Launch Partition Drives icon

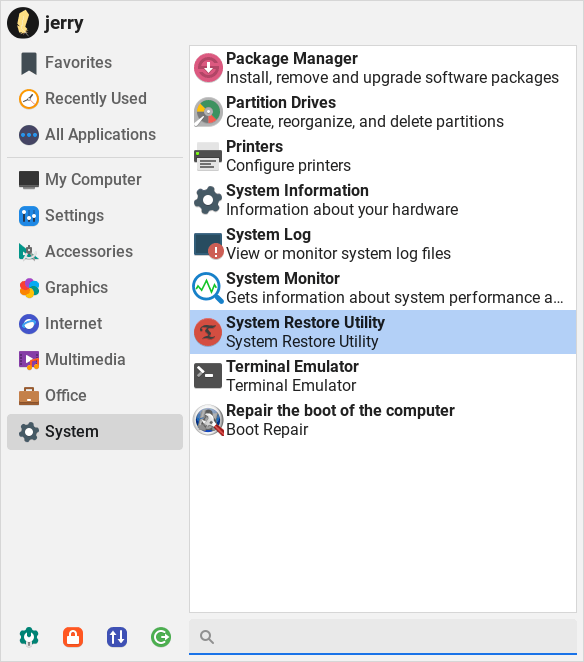[208, 112]
